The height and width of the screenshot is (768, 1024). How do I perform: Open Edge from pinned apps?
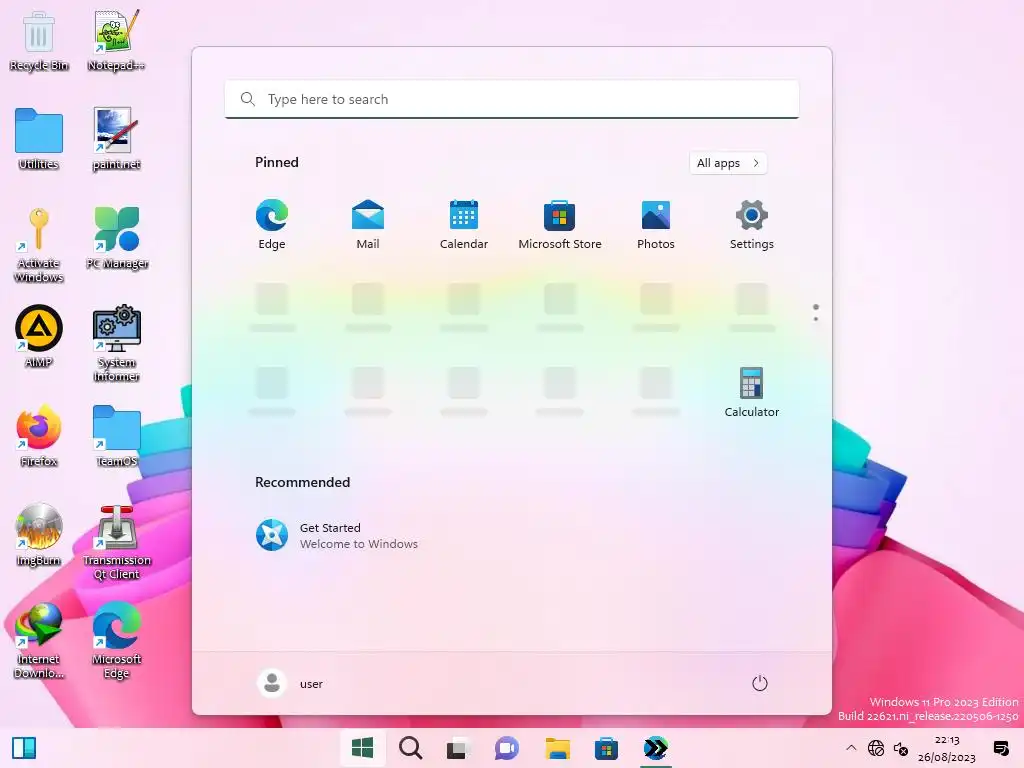272,224
